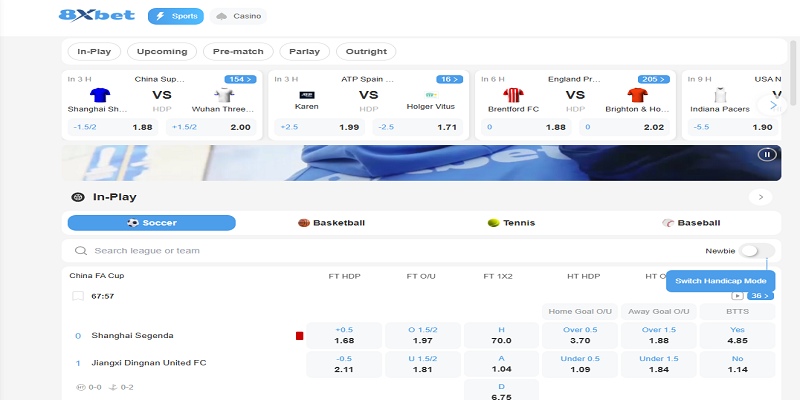
Task: Bet Karen +2.5 at 1.99
Action: point(319,127)
